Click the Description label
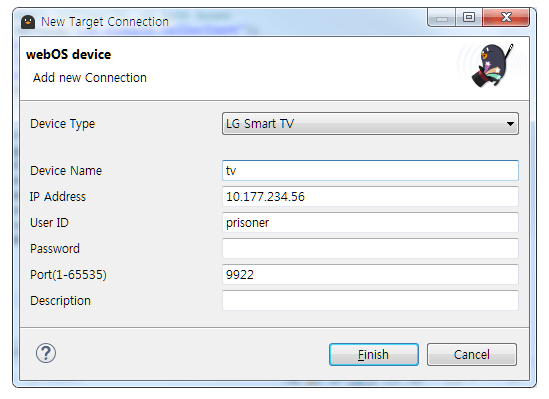The height and width of the screenshot is (399, 549). [61, 301]
